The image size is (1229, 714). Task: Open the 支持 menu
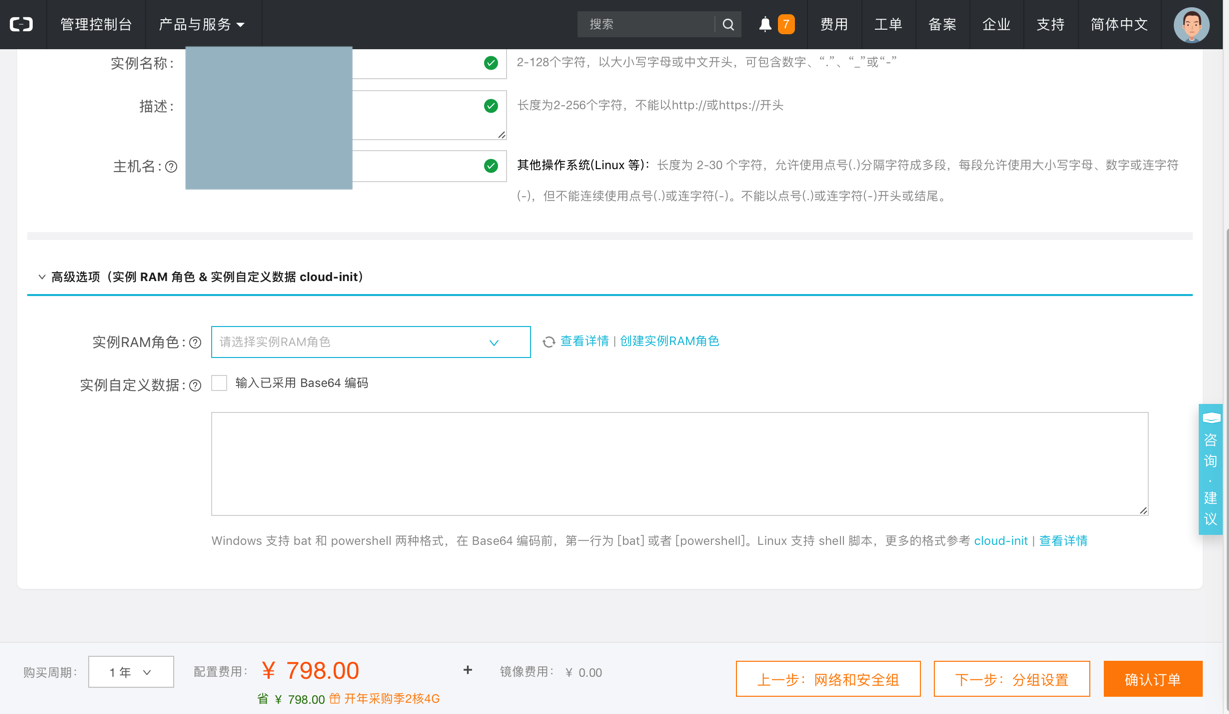pyautogui.click(x=1050, y=24)
